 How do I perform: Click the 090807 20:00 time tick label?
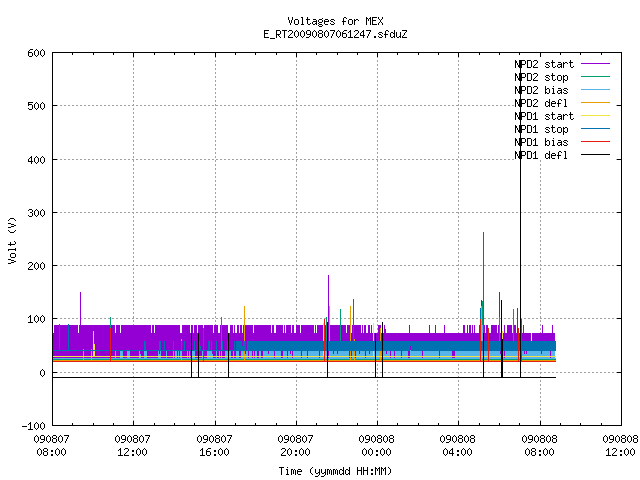point(295,446)
